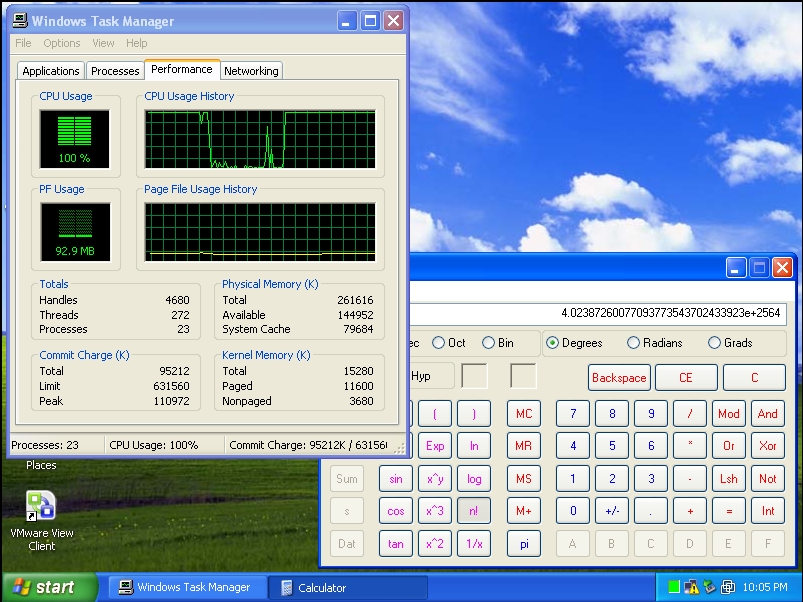
Task: Click the equals button in Calculator
Action: [729, 511]
